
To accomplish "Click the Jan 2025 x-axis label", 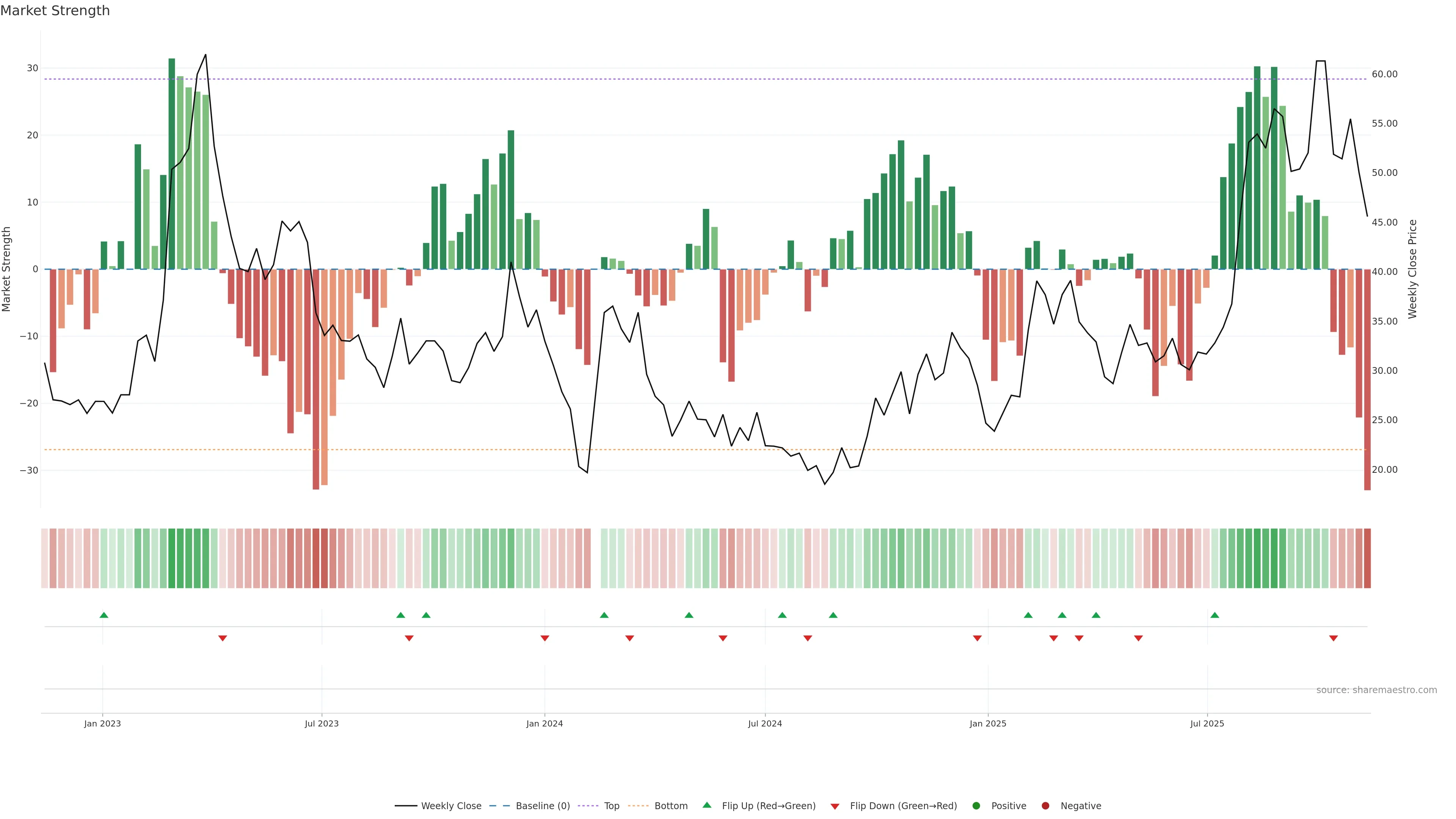I will 988,723.
